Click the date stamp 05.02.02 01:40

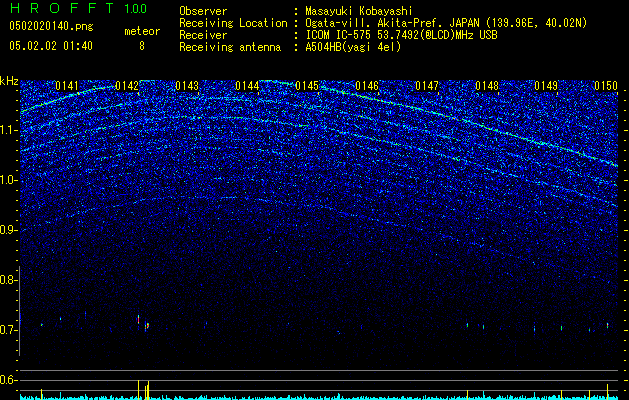point(51,46)
